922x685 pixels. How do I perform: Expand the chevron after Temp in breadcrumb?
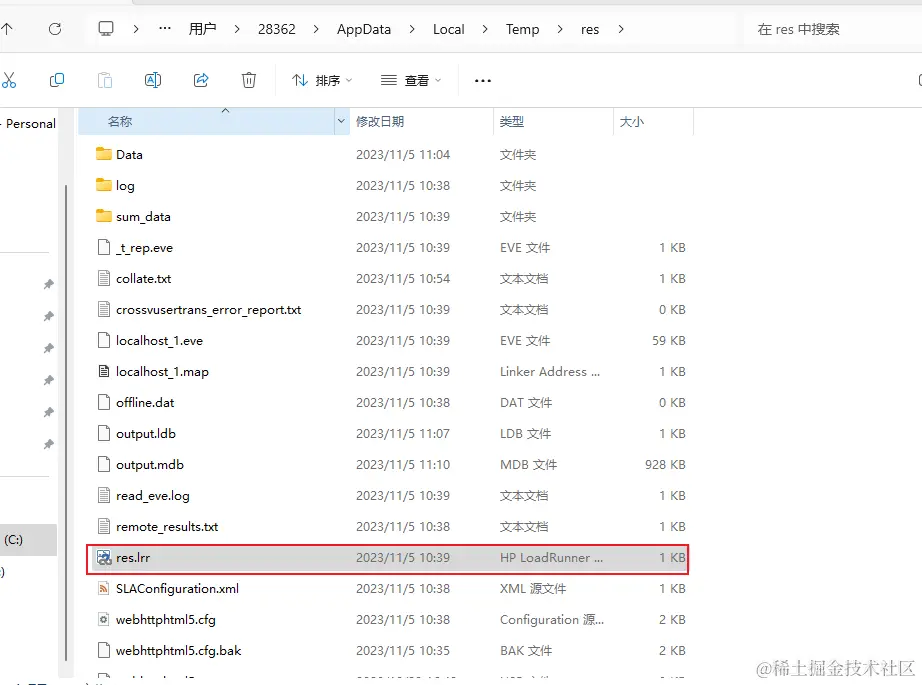click(x=560, y=29)
